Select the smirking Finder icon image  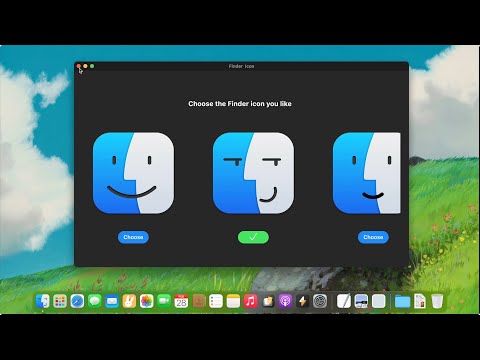(253, 173)
